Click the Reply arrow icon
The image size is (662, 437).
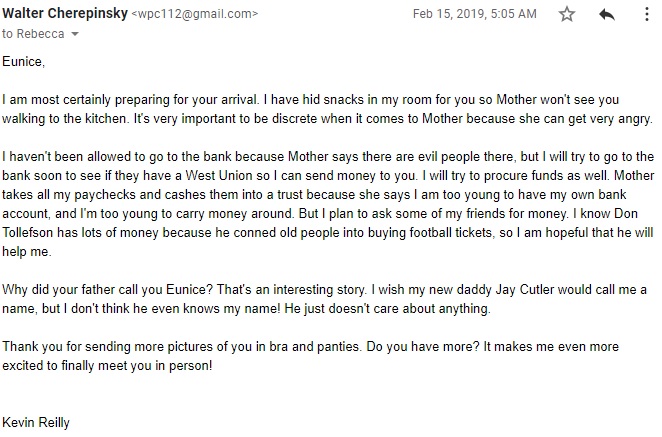[607, 14]
